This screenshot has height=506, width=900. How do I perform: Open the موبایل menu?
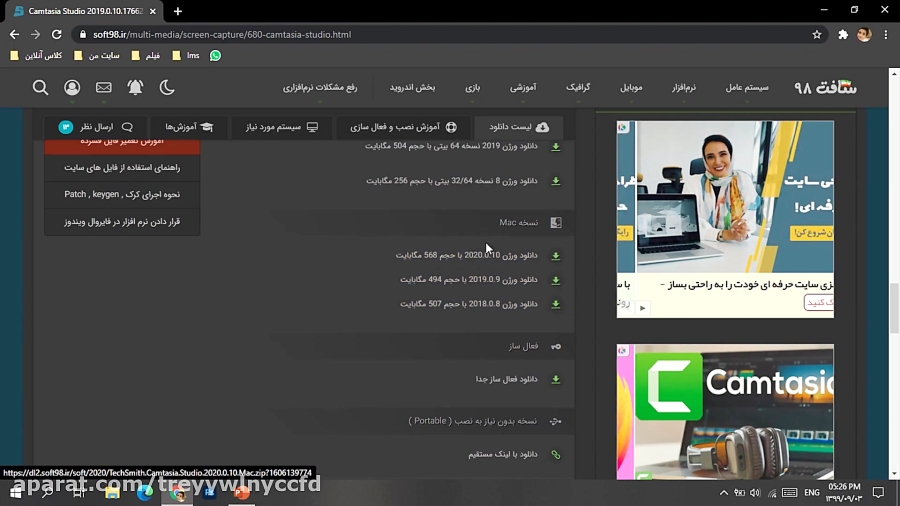tap(631, 87)
